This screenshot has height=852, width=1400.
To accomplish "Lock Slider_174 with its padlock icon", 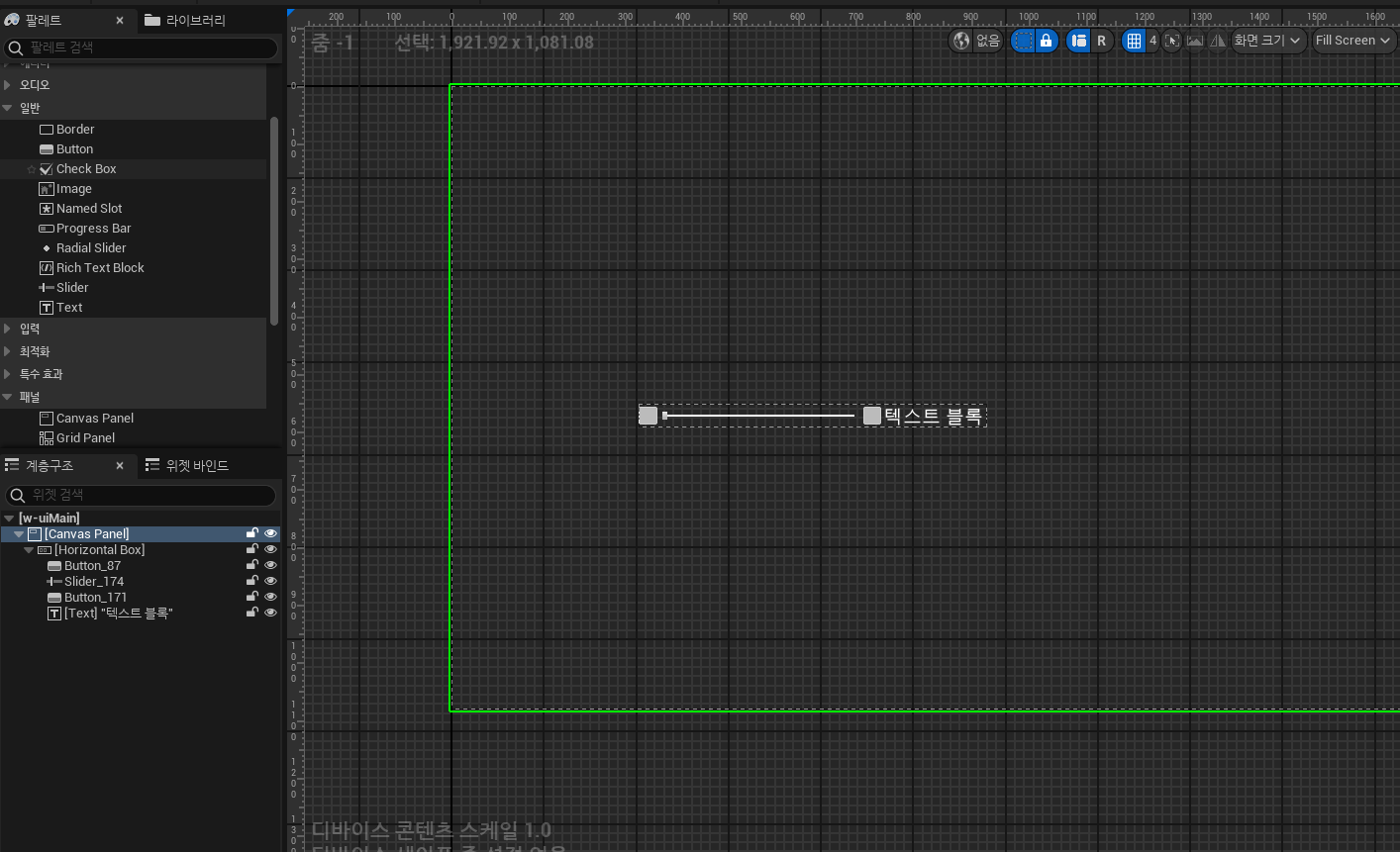I will coord(252,581).
